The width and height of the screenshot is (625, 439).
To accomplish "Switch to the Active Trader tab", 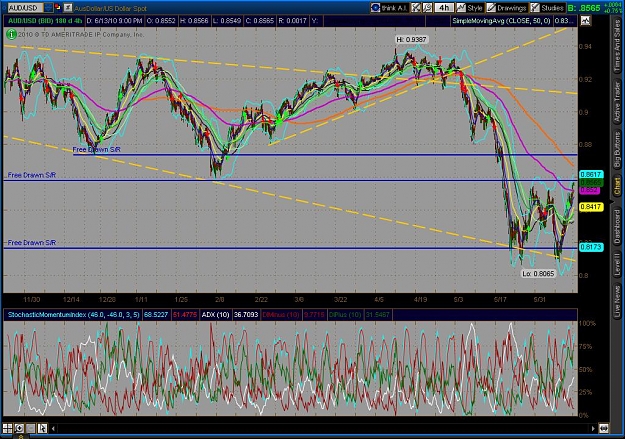I will tap(617, 102).
